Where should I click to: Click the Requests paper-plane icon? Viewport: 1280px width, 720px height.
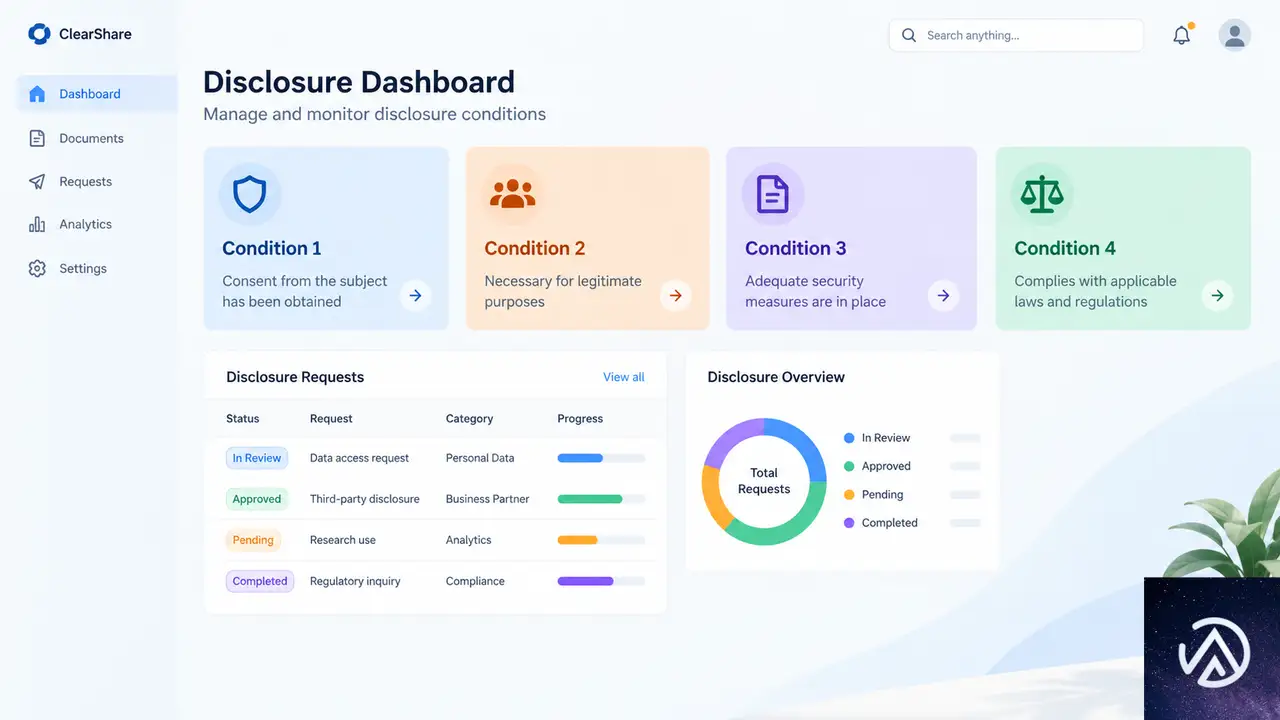click(37, 182)
